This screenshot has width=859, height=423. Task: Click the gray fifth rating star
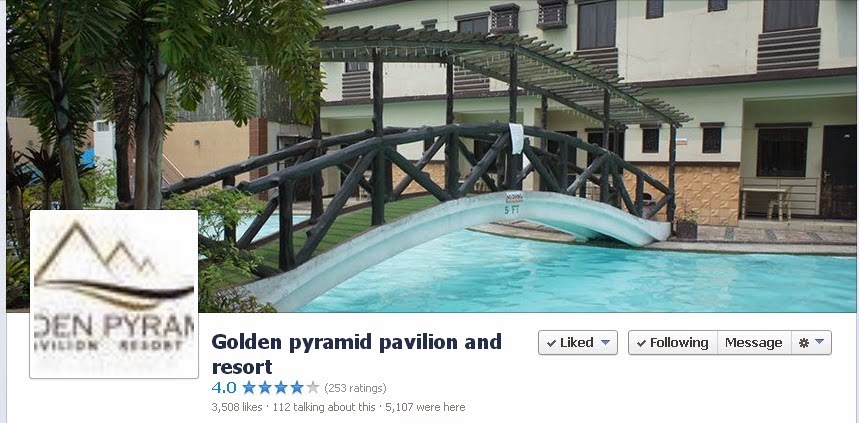tap(313, 388)
